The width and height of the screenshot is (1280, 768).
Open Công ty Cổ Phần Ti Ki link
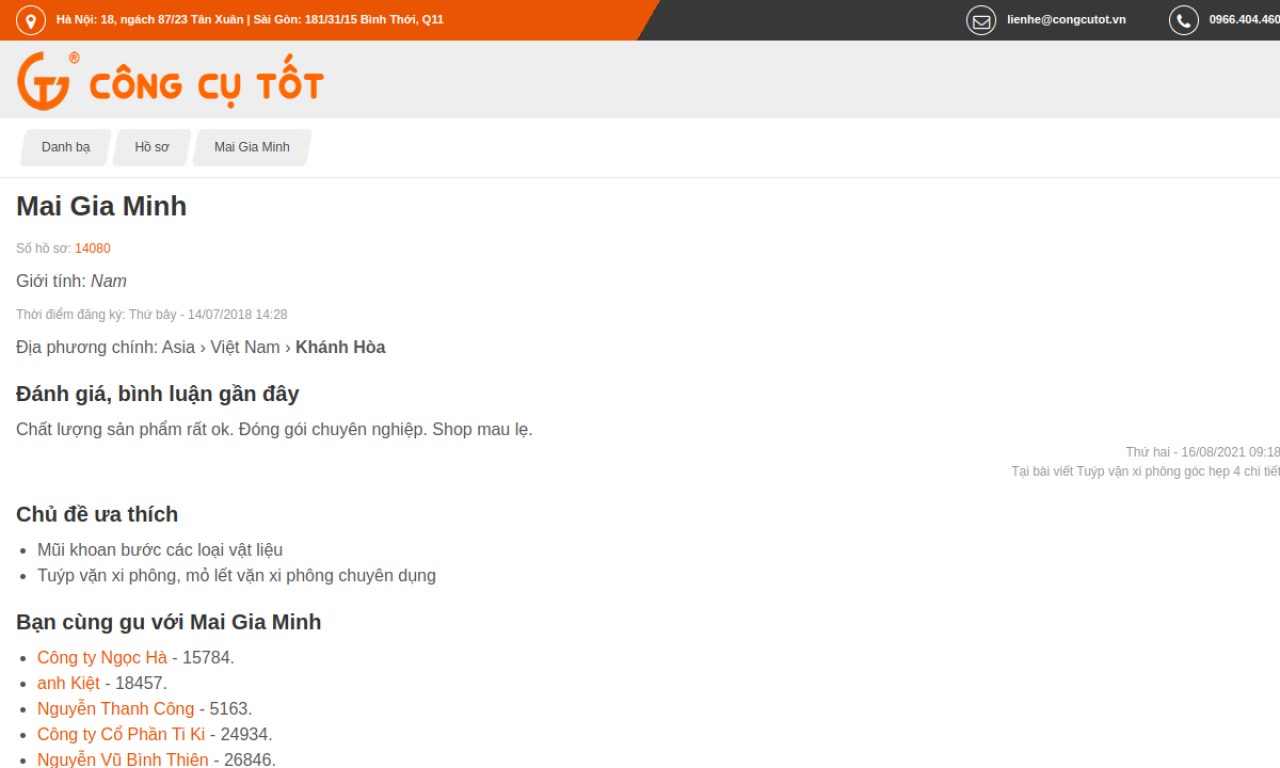(x=120, y=734)
